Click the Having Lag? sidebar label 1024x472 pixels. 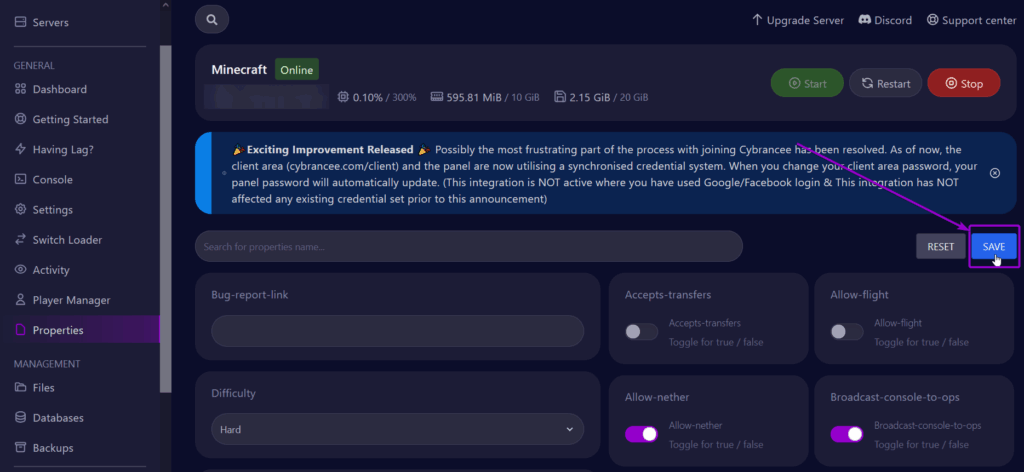click(63, 149)
